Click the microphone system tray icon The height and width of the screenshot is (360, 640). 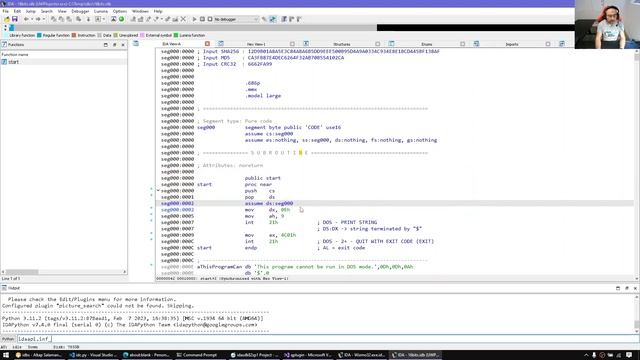594,355
